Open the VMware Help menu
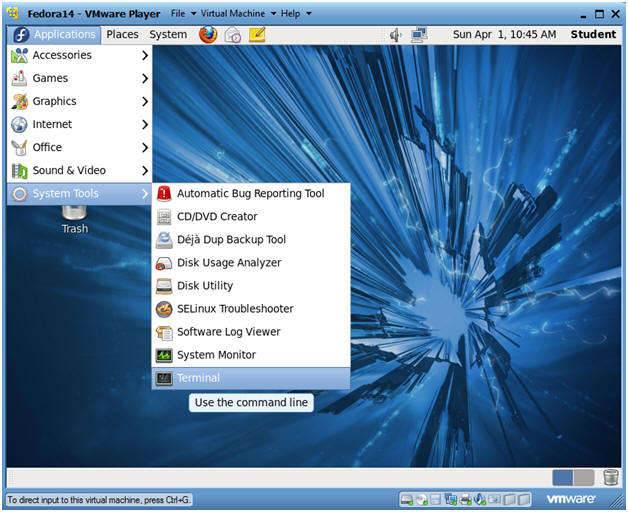This screenshot has height=512, width=628. tap(290, 14)
